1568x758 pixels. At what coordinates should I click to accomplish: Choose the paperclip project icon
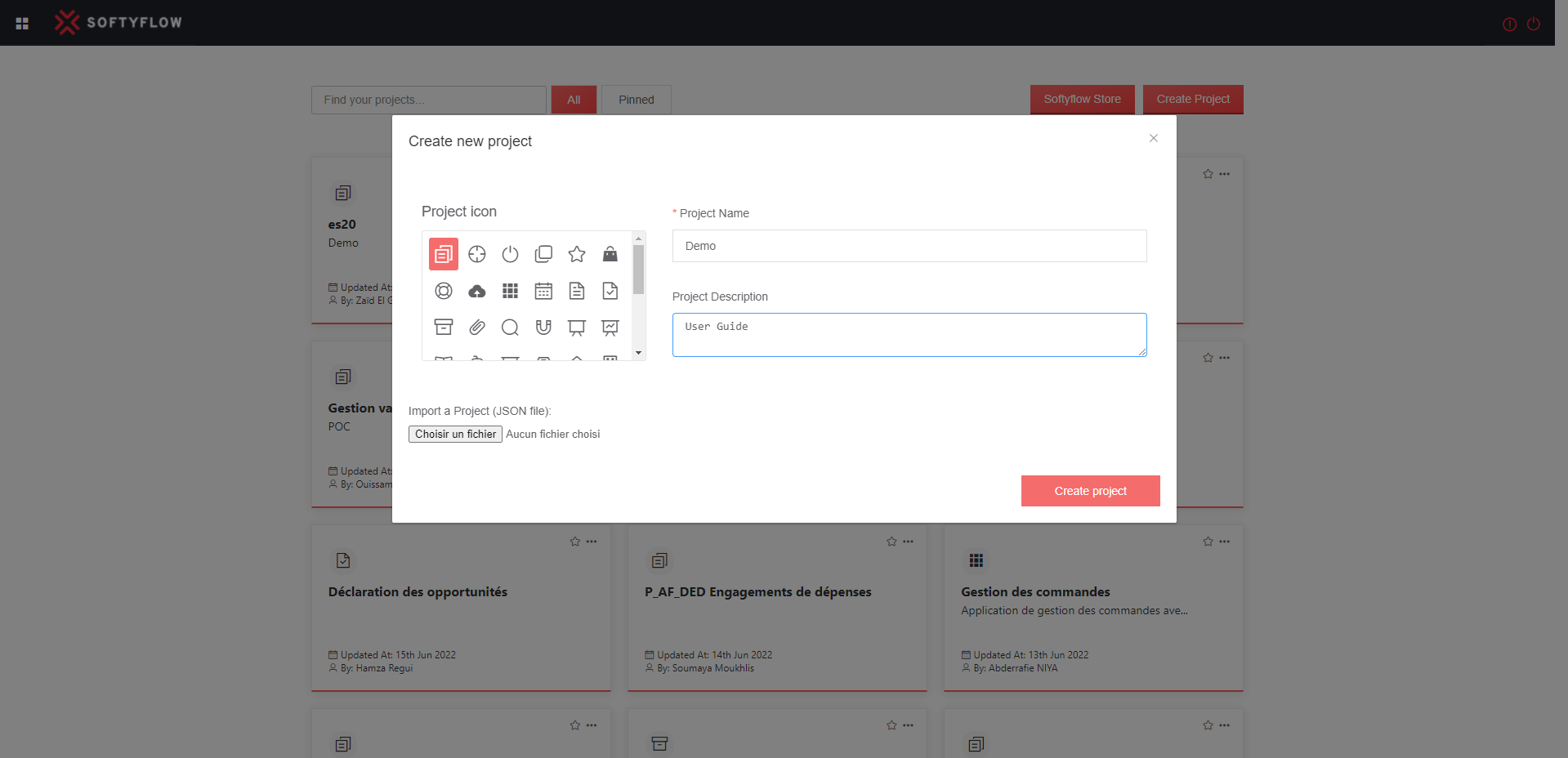[477, 328]
